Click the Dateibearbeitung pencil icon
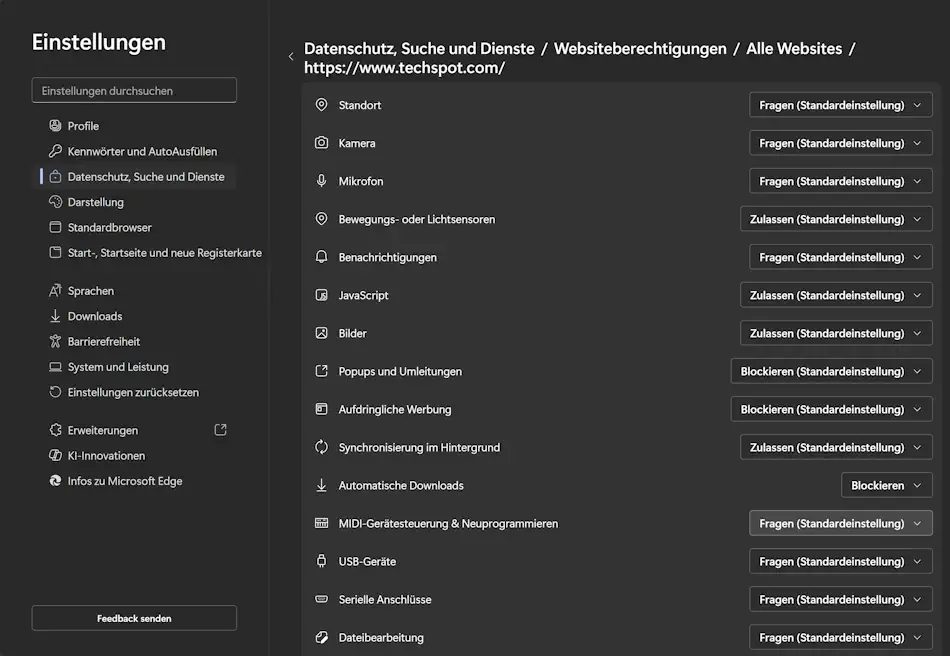The image size is (950, 656). coord(321,636)
